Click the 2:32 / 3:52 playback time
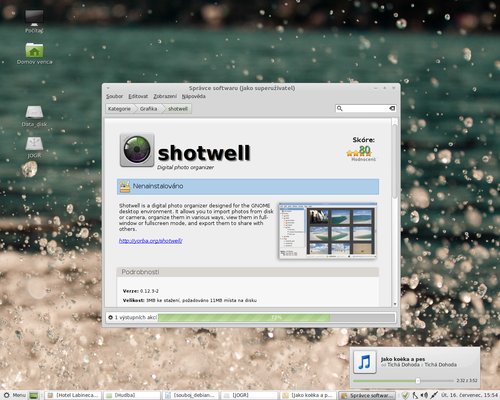Viewport: 500px width, 400px height. point(467,380)
